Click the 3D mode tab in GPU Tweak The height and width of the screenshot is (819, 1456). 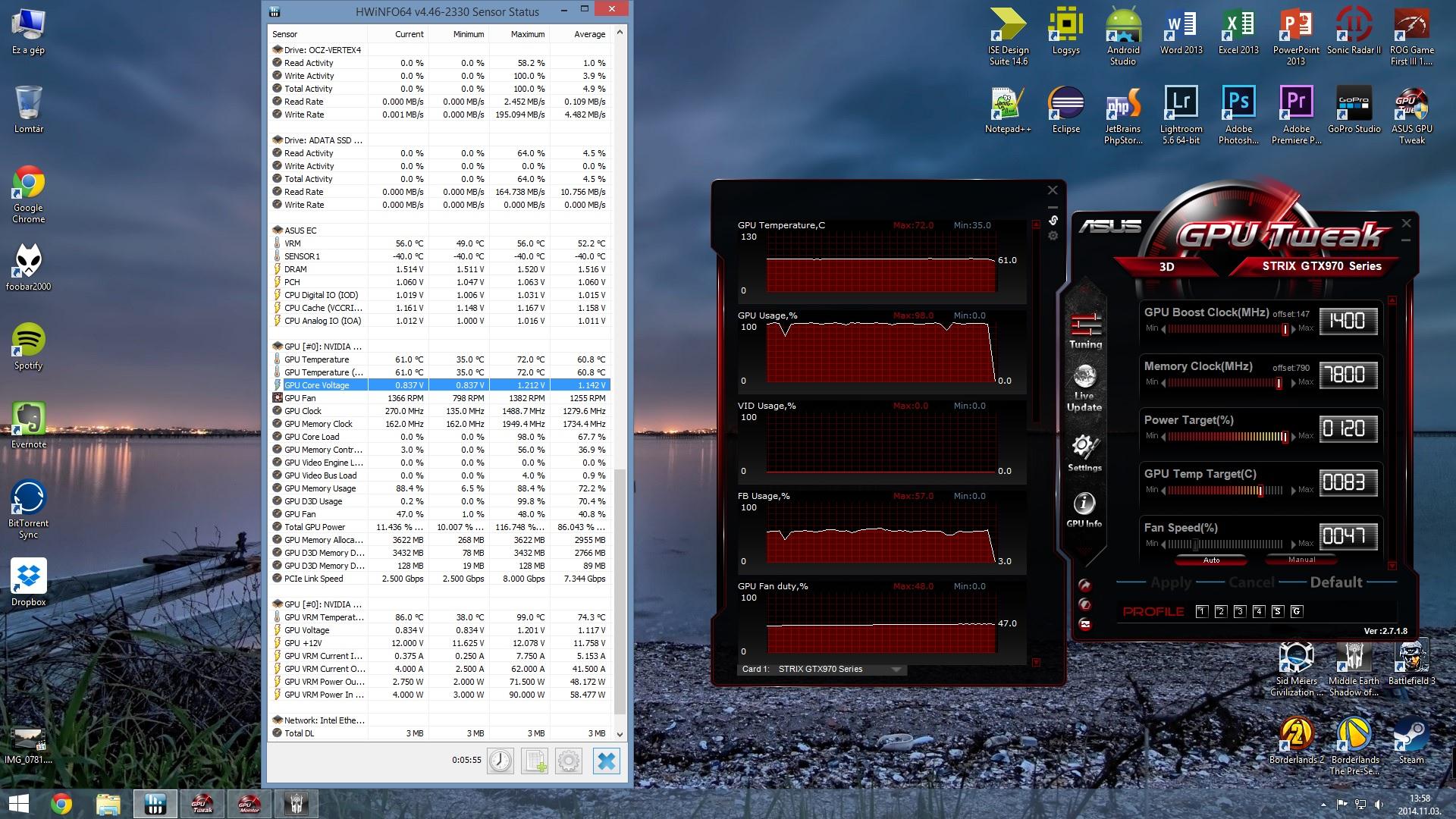[x=1166, y=267]
